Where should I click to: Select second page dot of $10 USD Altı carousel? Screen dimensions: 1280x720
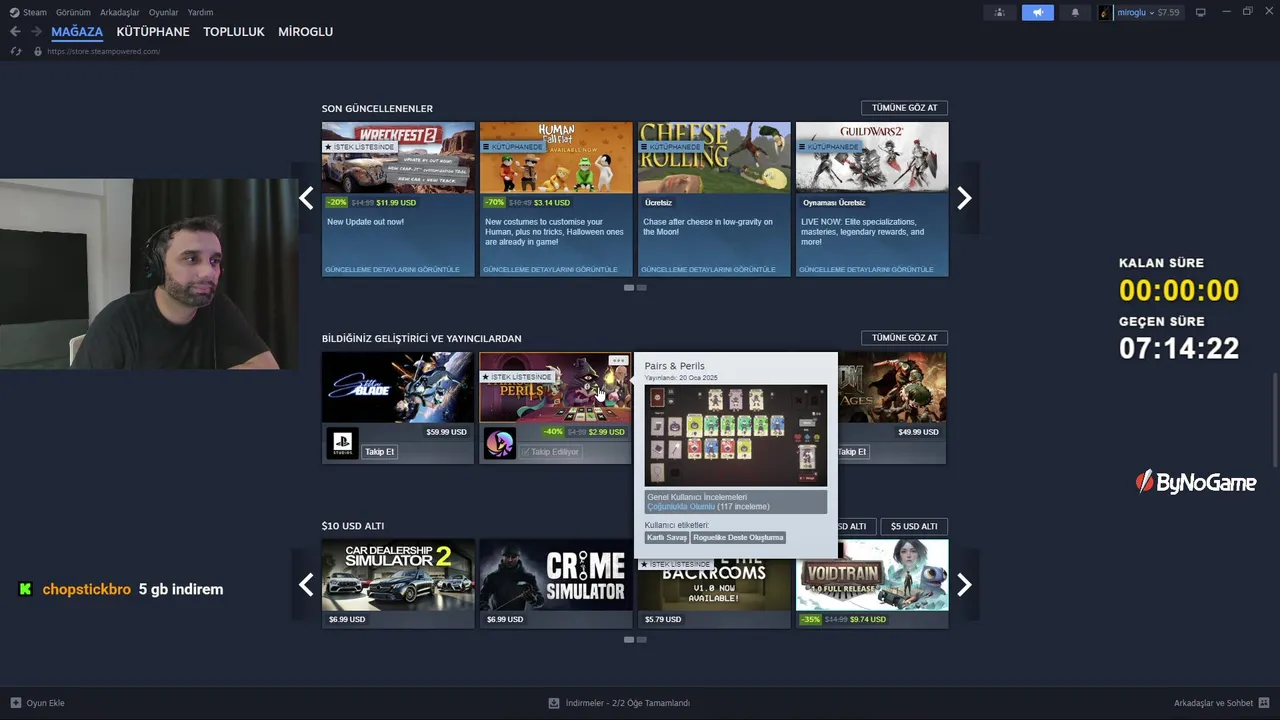click(642, 639)
